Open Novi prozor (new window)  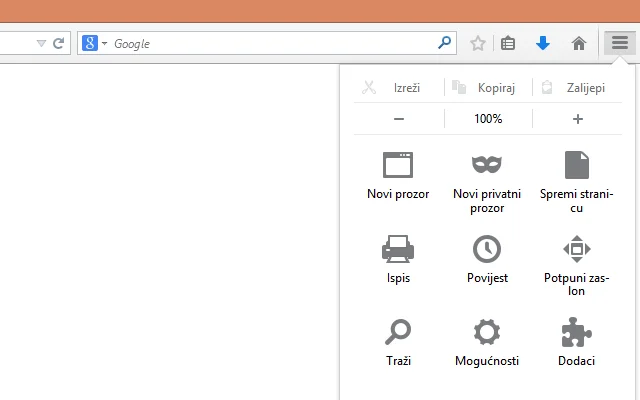398,175
